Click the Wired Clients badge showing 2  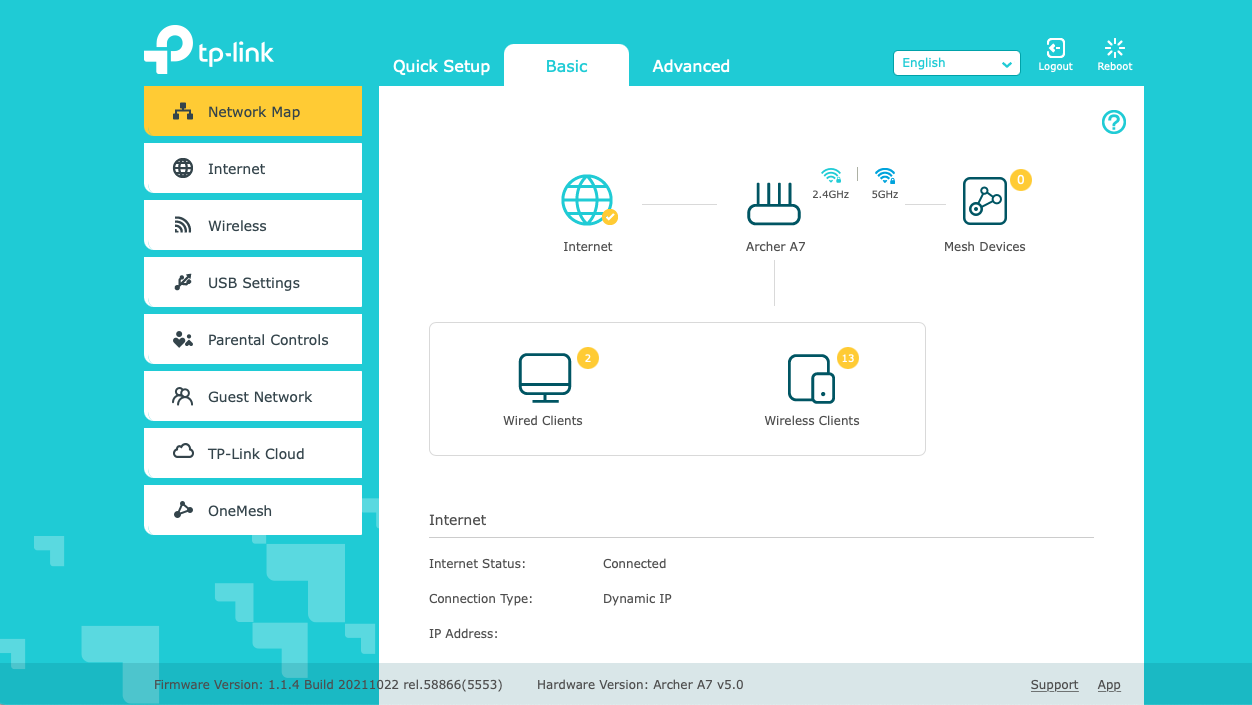(588, 358)
